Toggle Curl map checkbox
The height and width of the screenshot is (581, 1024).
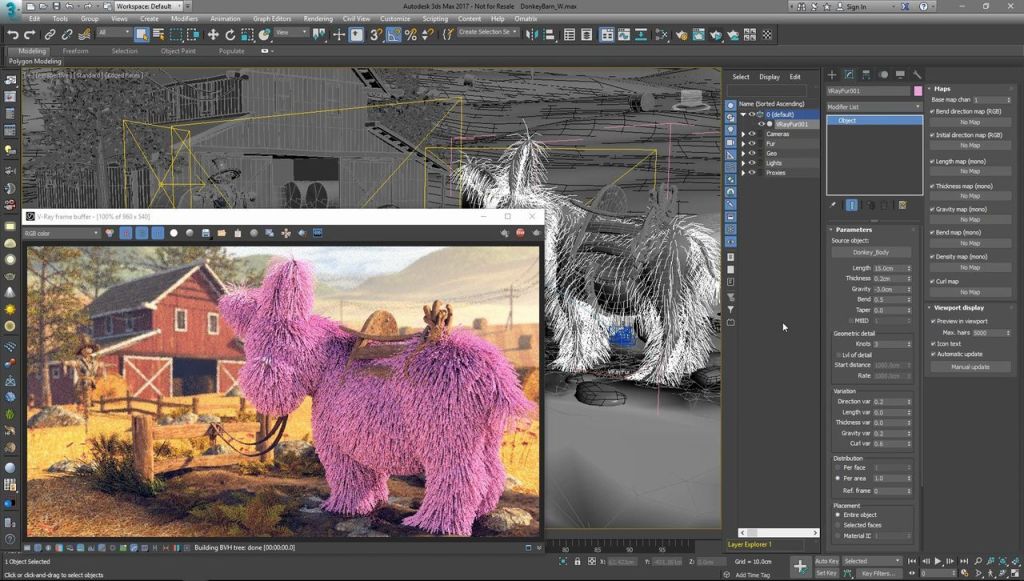933,281
